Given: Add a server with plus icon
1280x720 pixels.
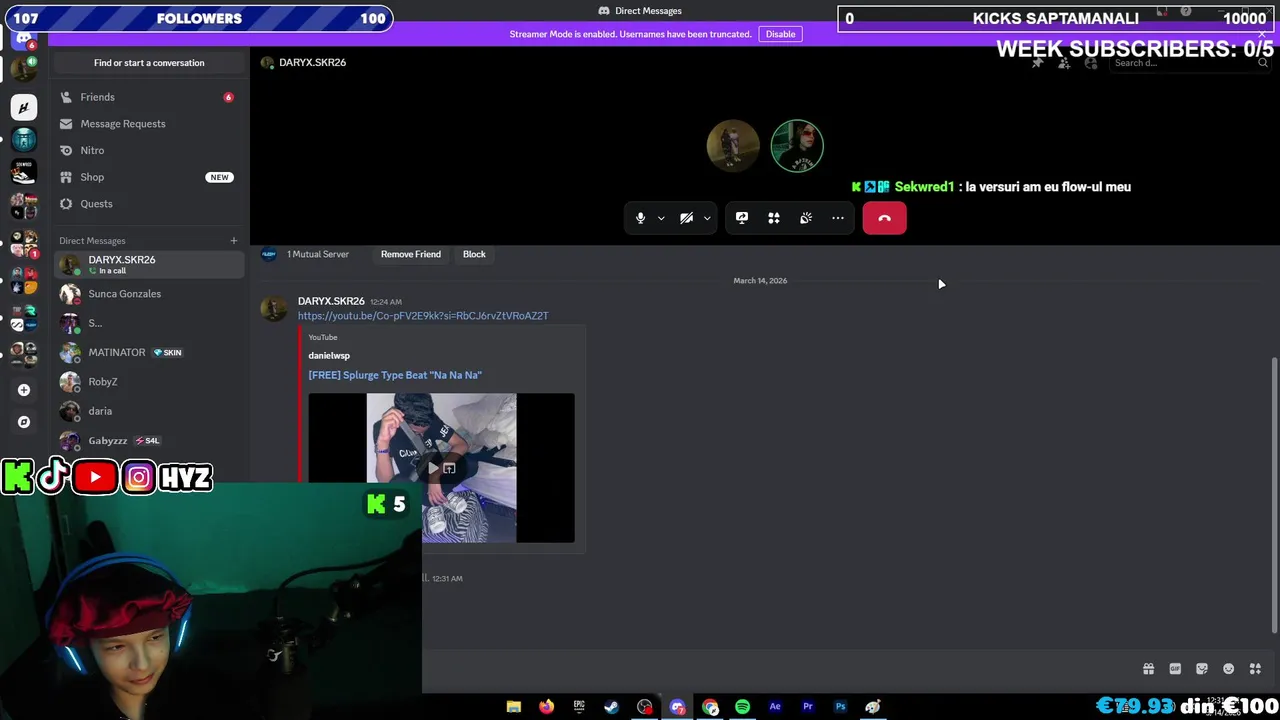Looking at the screenshot, I should (x=24, y=390).
